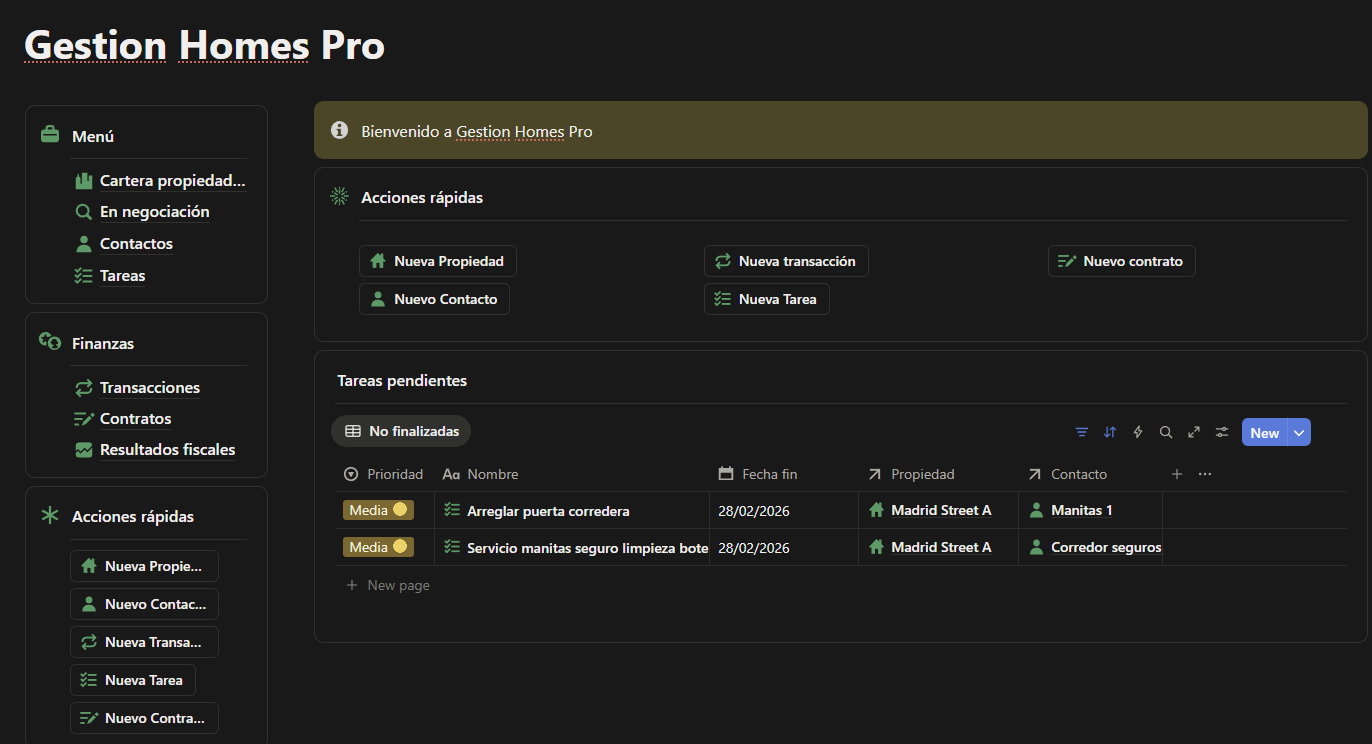Open the filter icon for Tareas pendientes
Image resolution: width=1372 pixels, height=744 pixels.
click(1081, 431)
